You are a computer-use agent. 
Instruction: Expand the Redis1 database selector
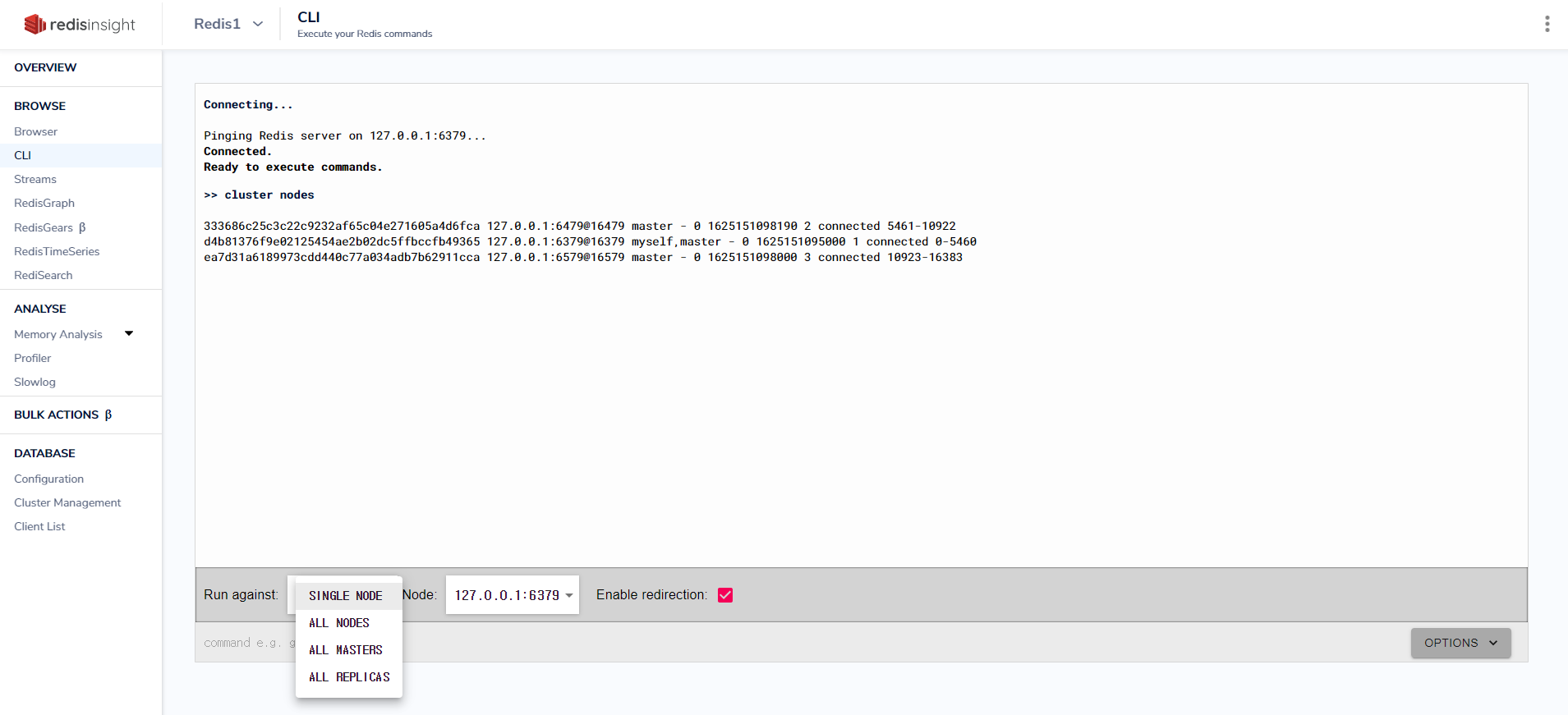(x=228, y=24)
